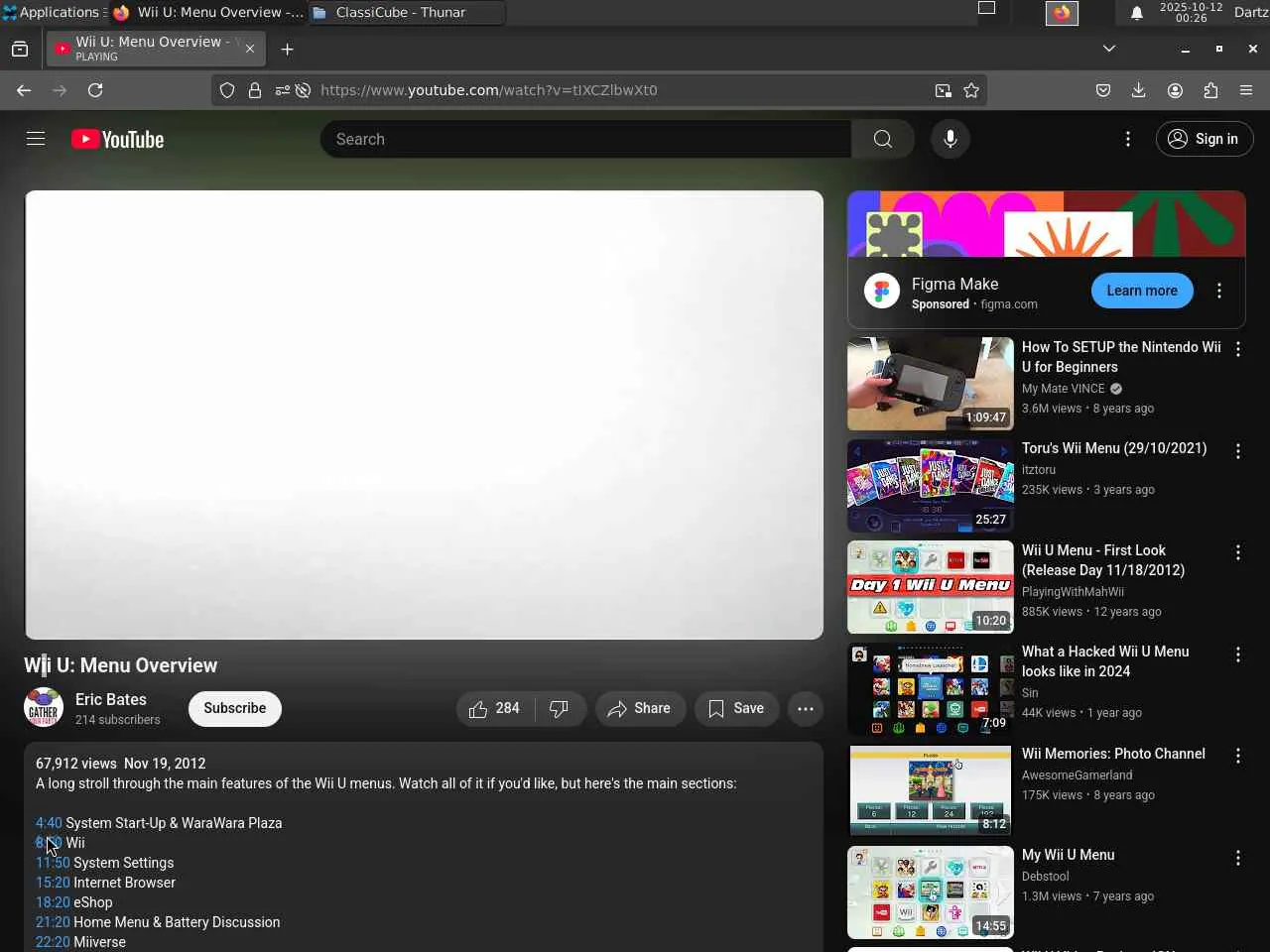Screen dimensions: 1270x952
Task: Click the YouTube search magnifier button
Action: pos(883,139)
